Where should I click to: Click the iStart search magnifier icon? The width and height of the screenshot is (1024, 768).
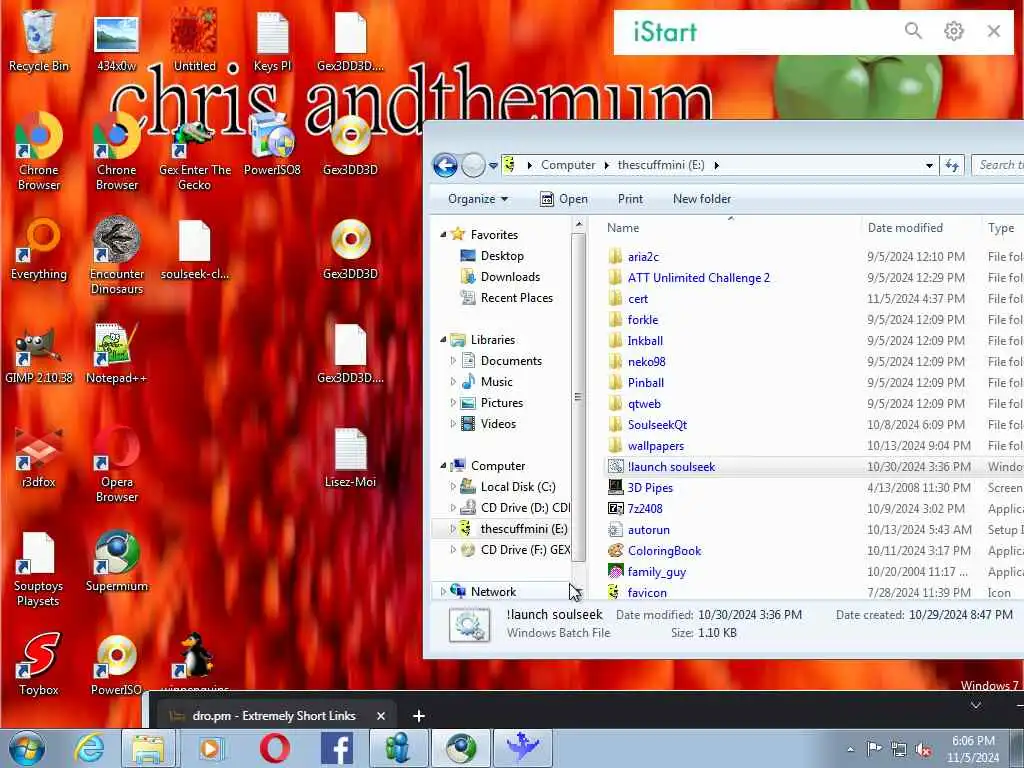[913, 31]
